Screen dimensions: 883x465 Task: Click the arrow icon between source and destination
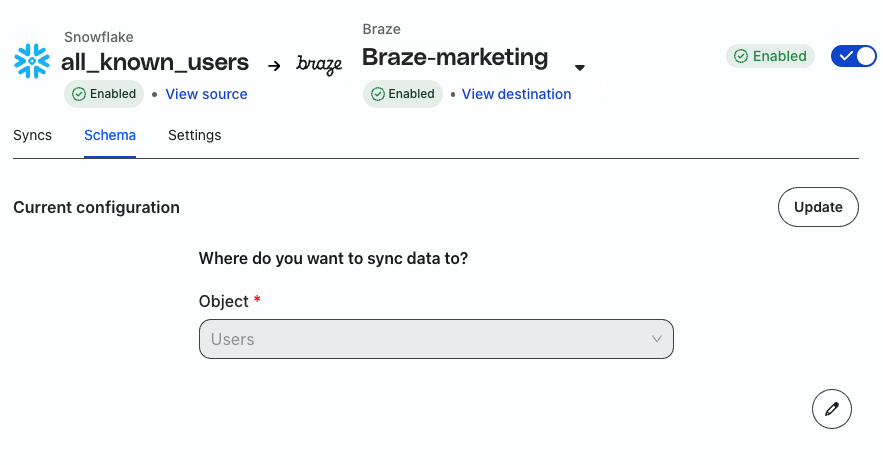274,66
